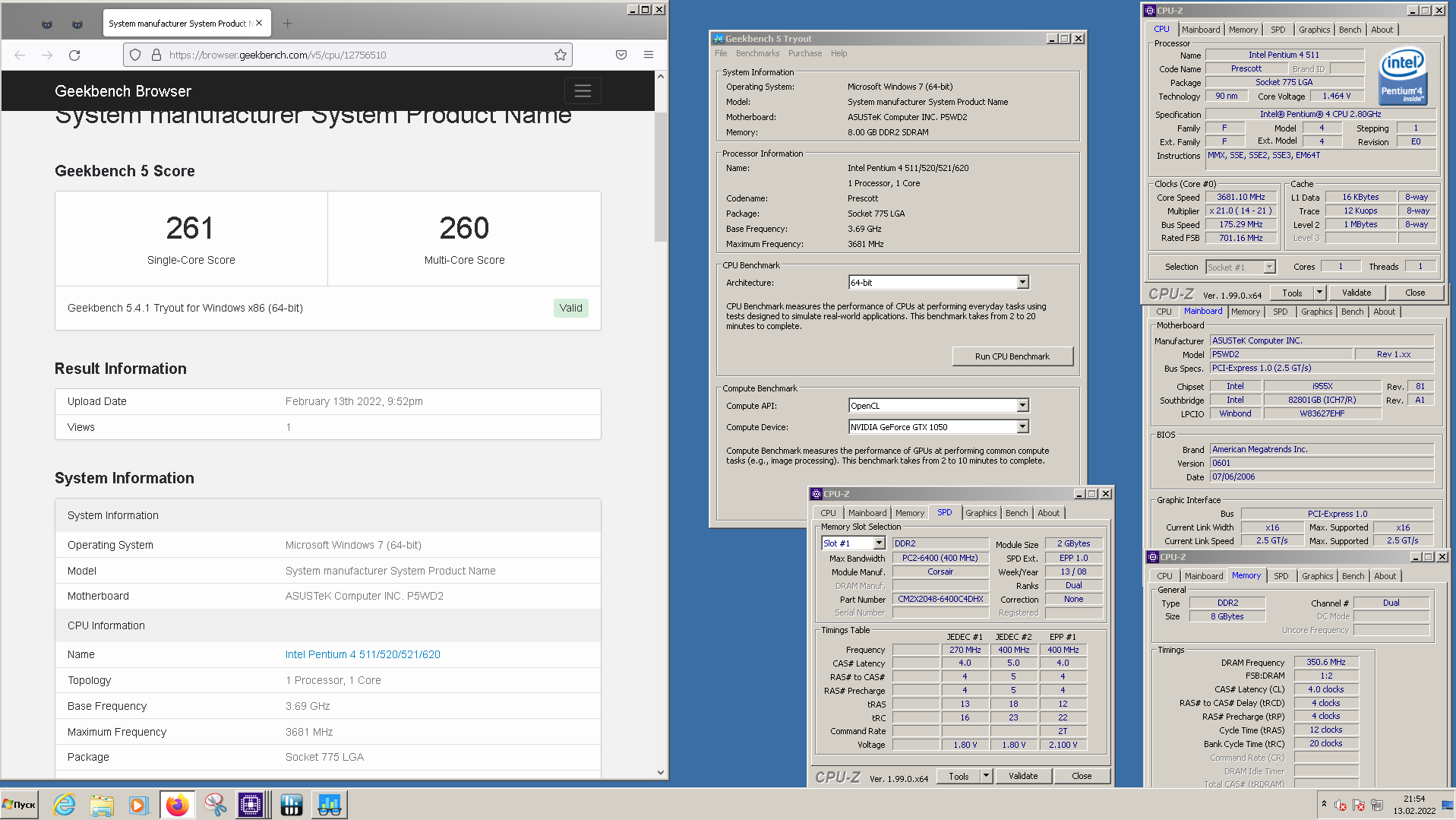The image size is (1456, 820).
Task: Open tracking protection shield in address bar
Action: (135, 55)
